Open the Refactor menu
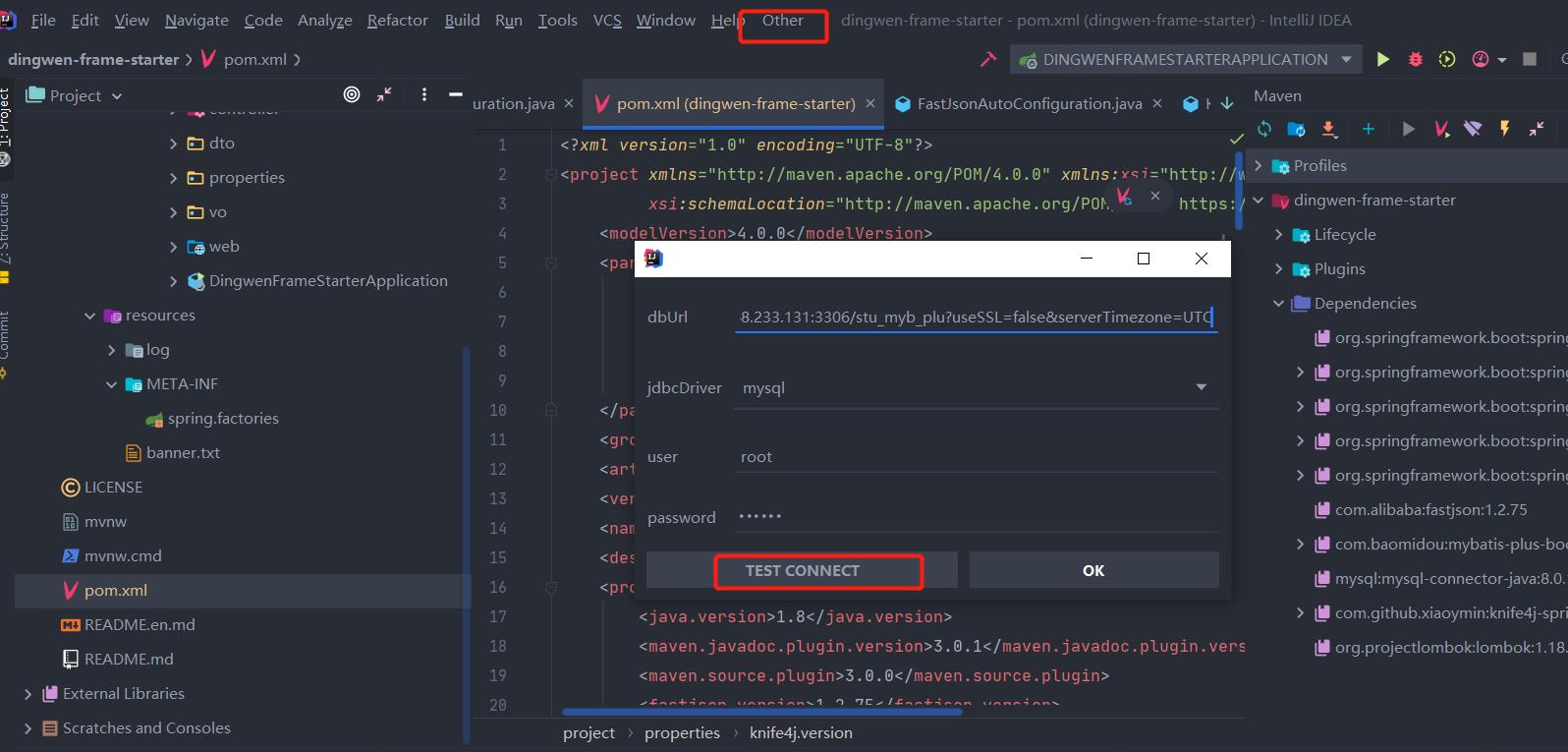The image size is (1568, 752). 398,20
